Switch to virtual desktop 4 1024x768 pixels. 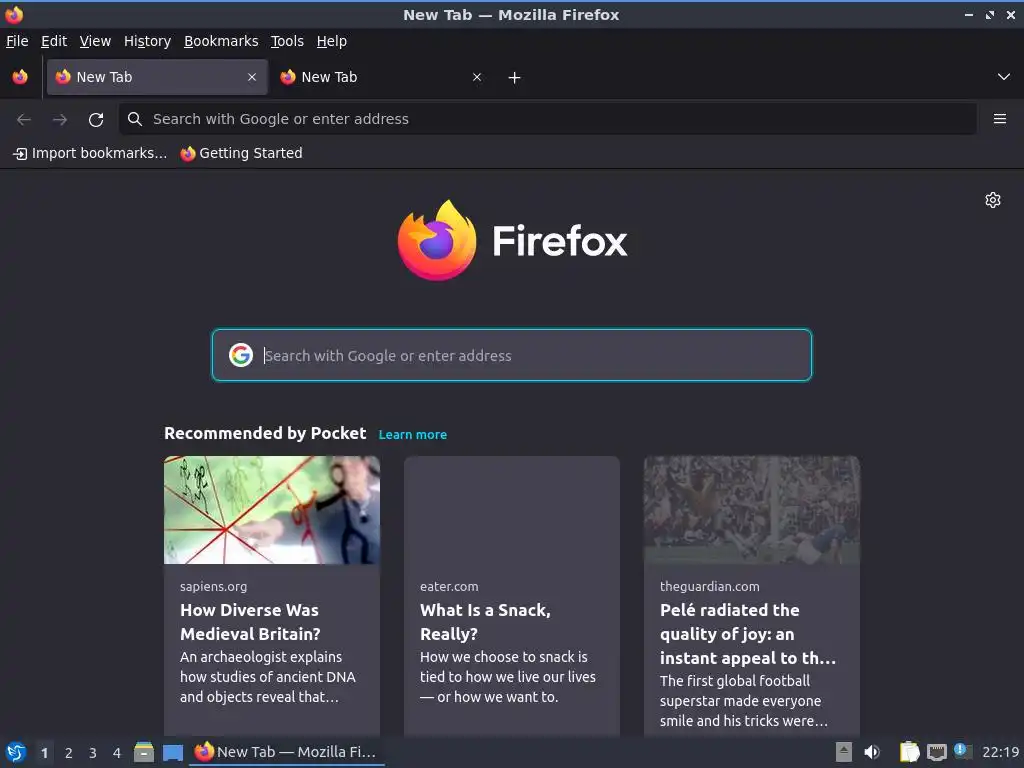[x=117, y=753]
